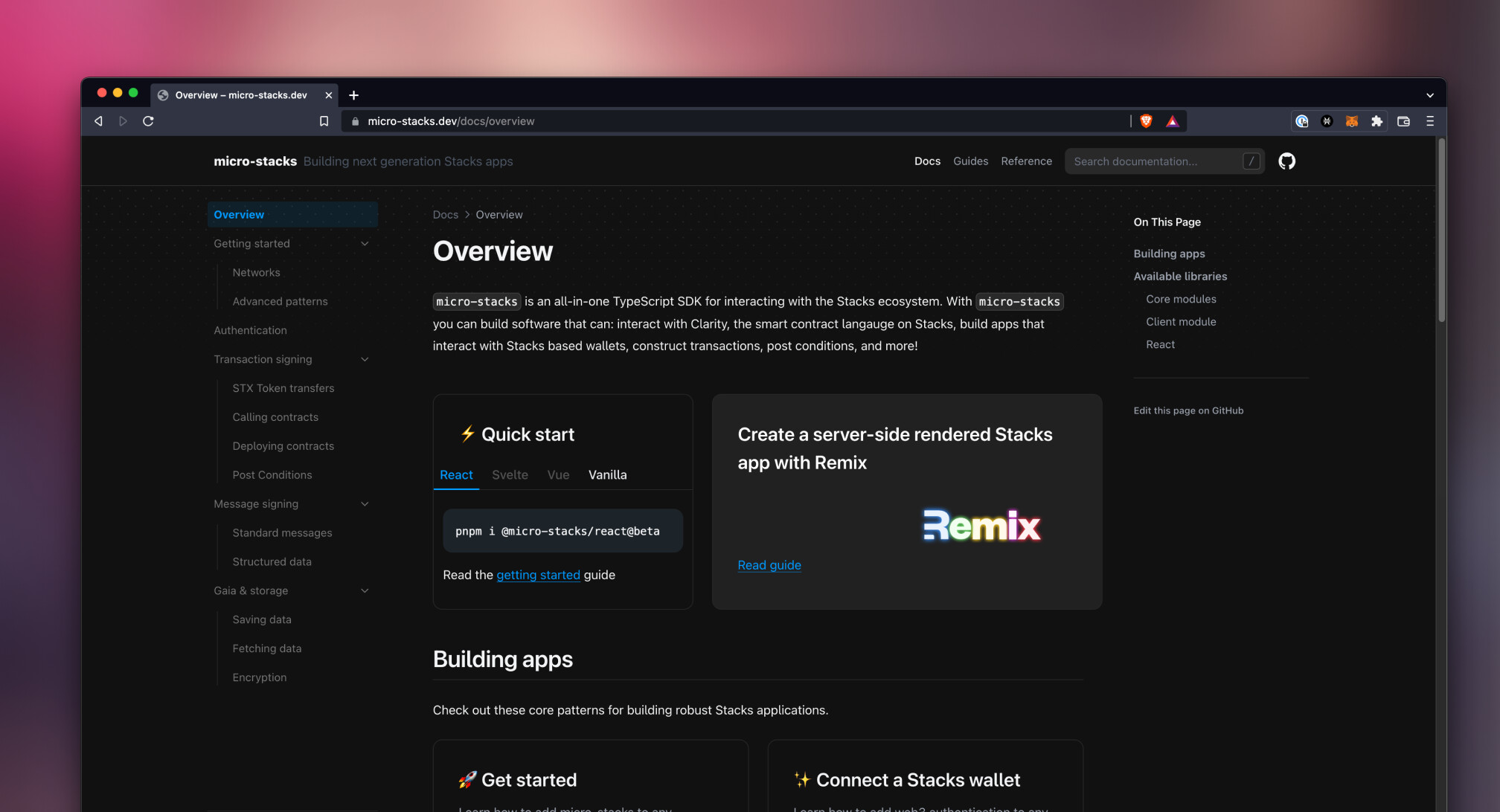Open Calling contracts page

coord(275,417)
